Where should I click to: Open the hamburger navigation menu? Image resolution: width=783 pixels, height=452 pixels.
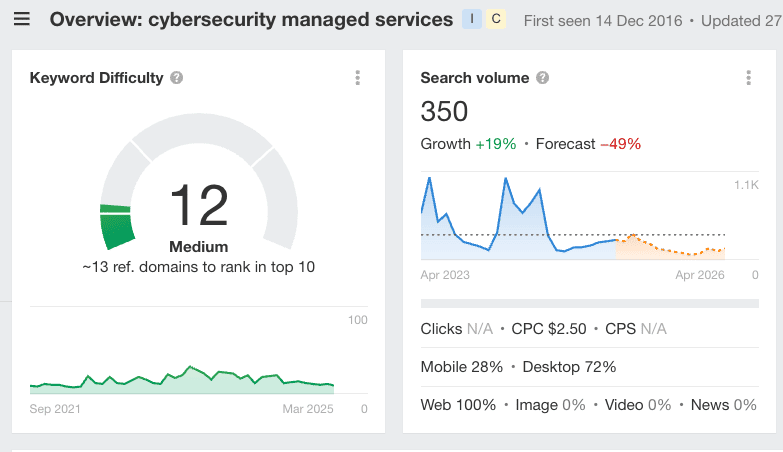coord(21,20)
